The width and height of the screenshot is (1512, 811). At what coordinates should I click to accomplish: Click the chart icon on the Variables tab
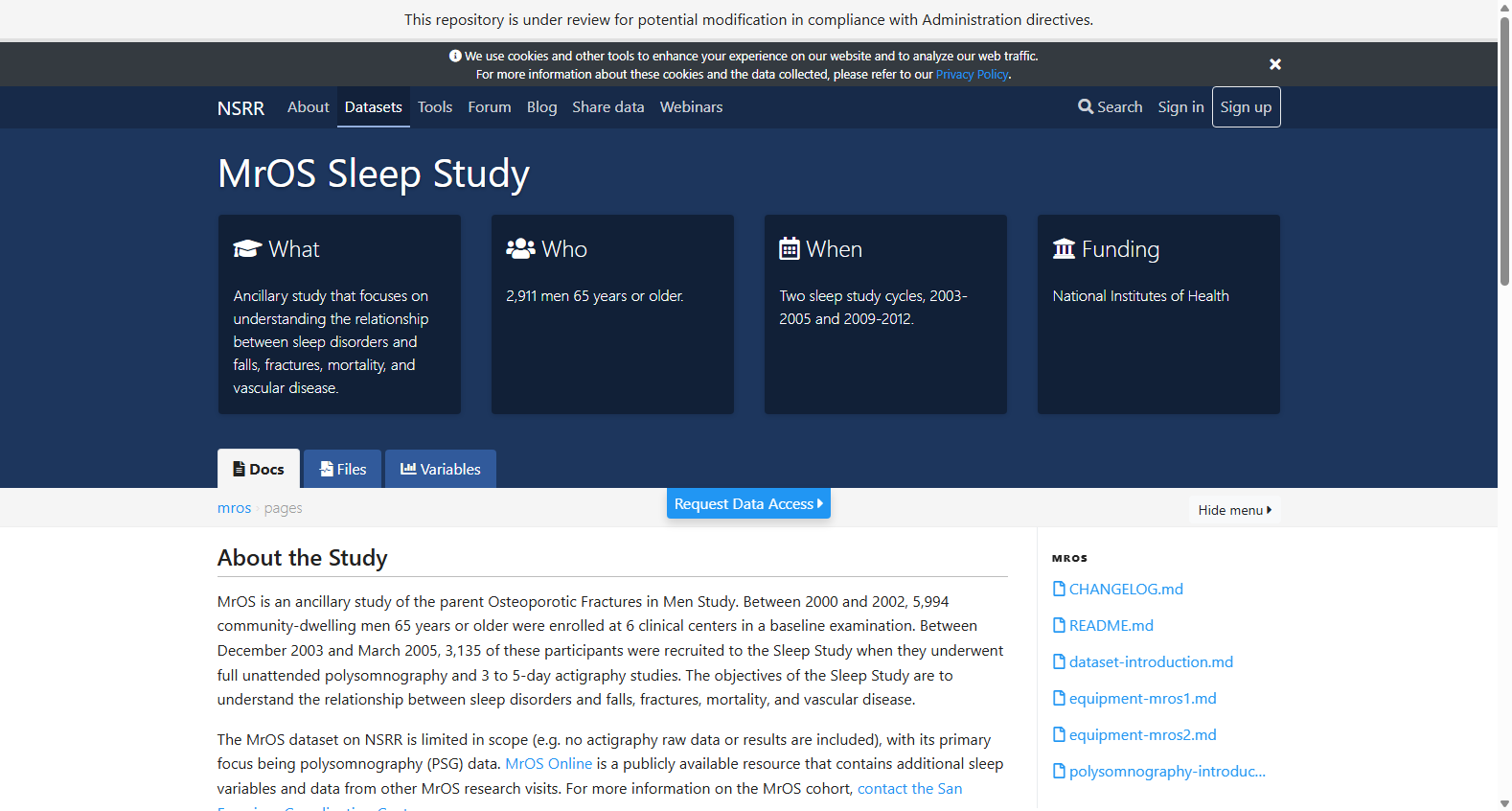[408, 469]
